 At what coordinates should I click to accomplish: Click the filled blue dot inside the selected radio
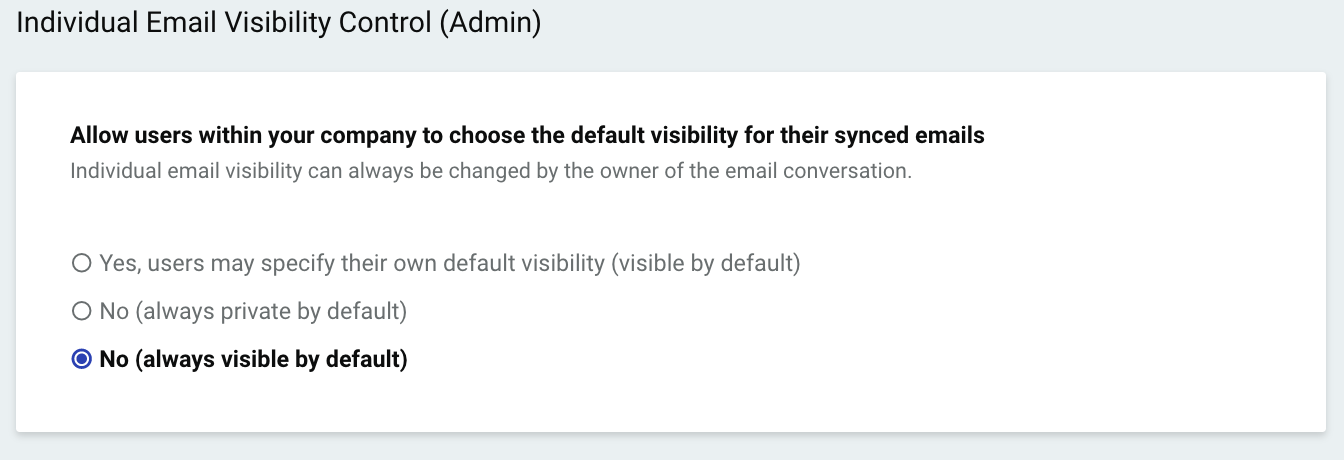point(82,360)
